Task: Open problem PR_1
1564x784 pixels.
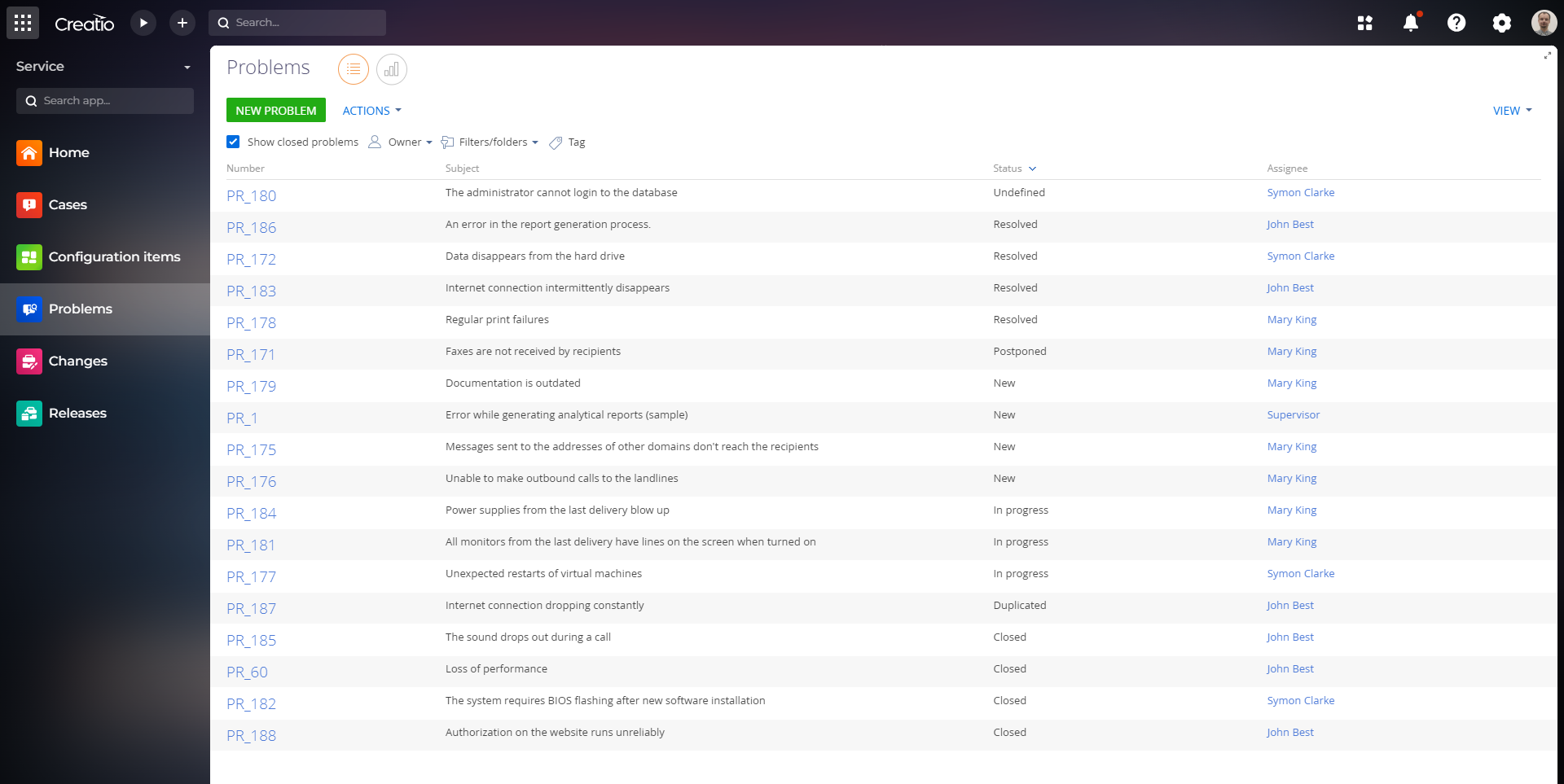Action: [x=242, y=418]
